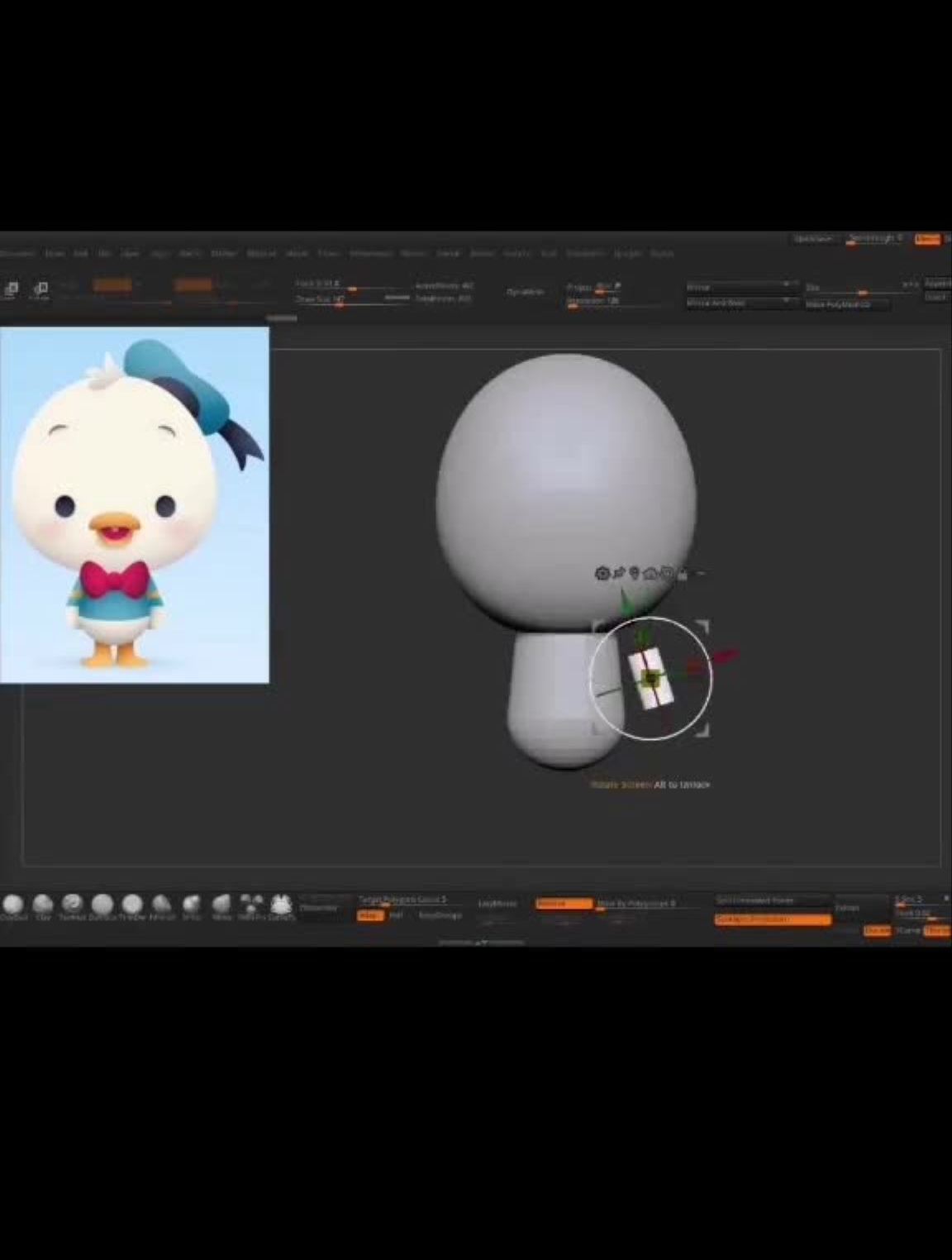This screenshot has width=952, height=1260.
Task: Toggle the orange Menus button
Action: 927,239
